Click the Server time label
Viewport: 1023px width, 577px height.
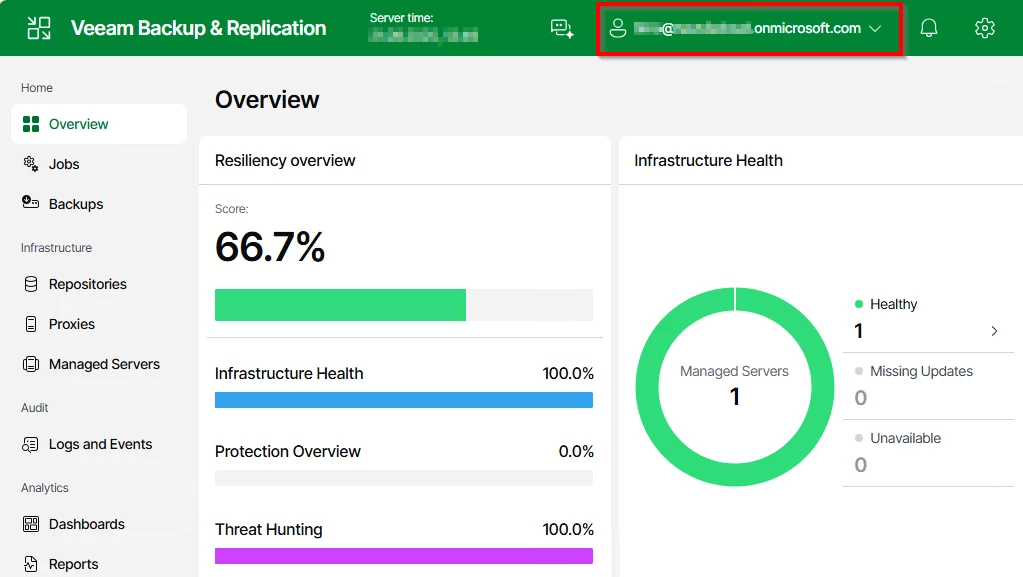coord(401,18)
